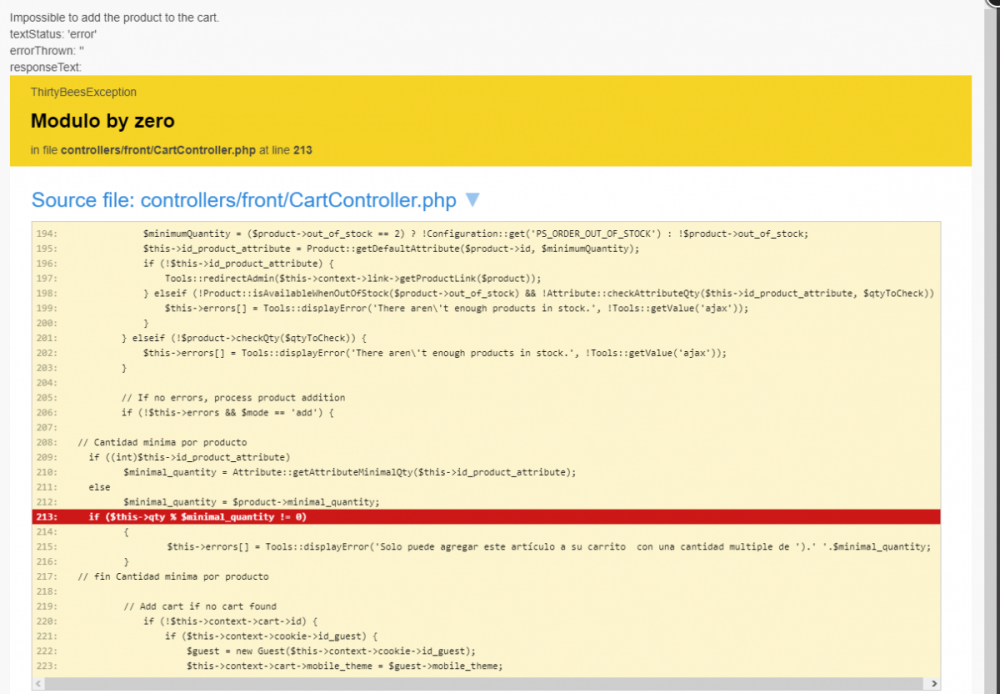Click the 'responseText:' label
This screenshot has height=694, width=1000.
coord(44,67)
